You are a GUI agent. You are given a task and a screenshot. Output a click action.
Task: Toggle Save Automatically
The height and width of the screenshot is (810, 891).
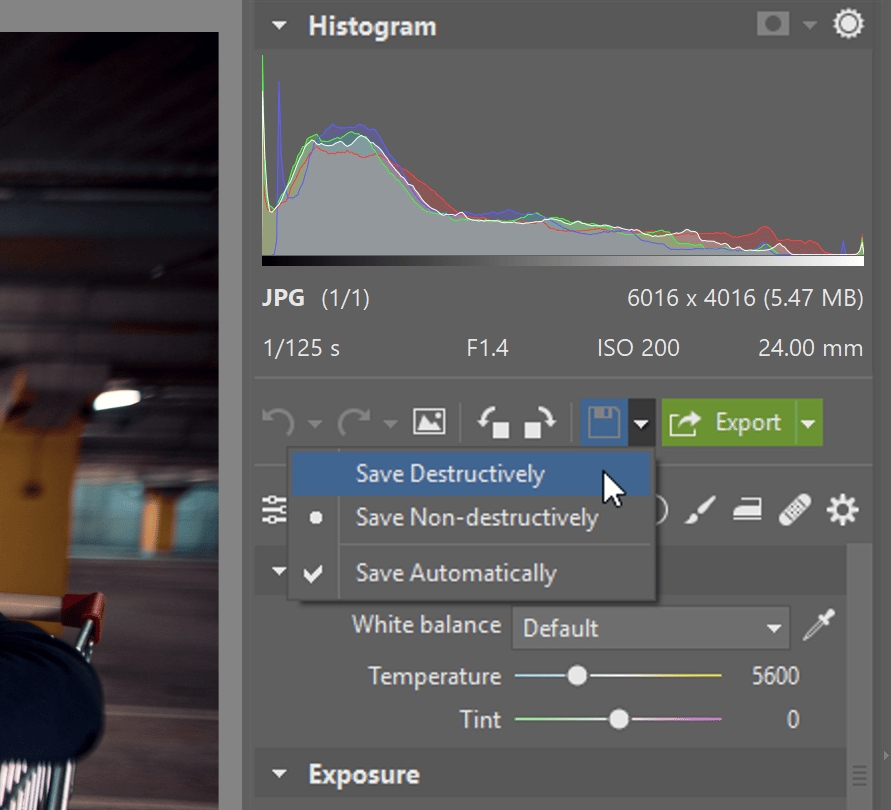coord(471,573)
